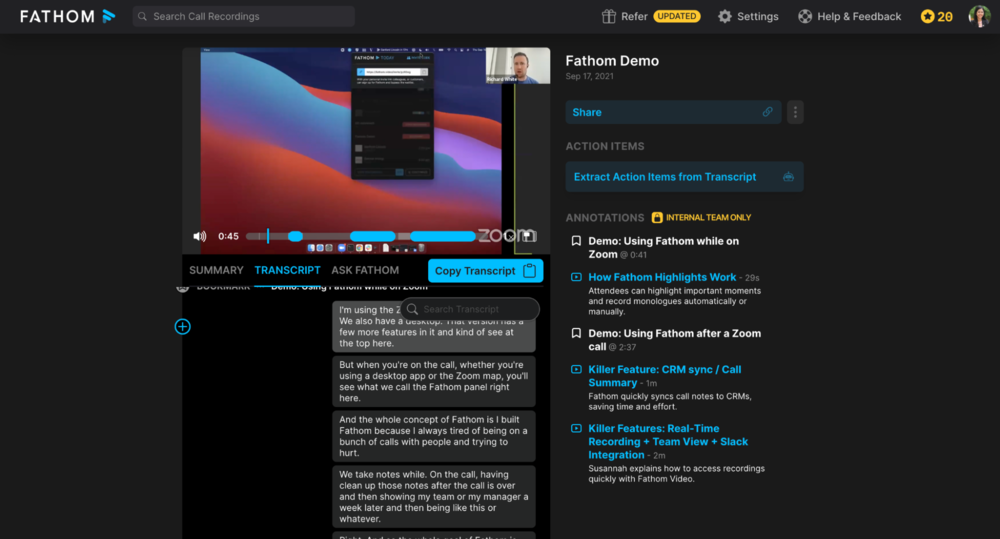
Task: Switch to the TRANSCRIPT tab
Action: click(288, 270)
